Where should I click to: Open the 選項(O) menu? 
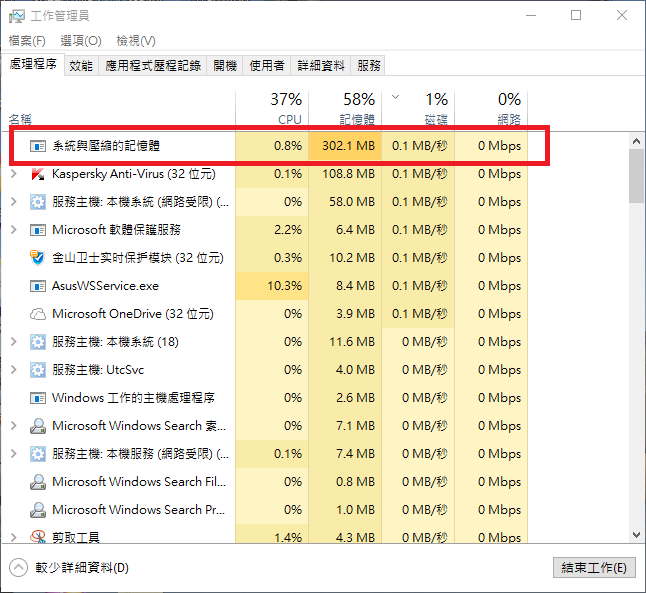tap(81, 41)
